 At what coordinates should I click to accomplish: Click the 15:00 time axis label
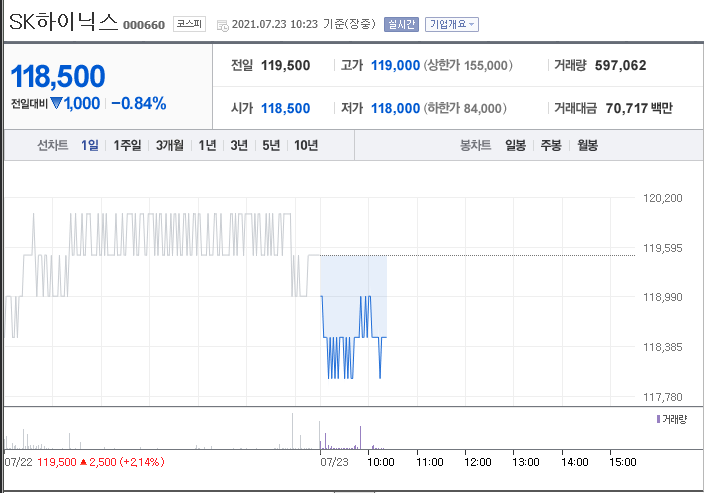pos(623,462)
